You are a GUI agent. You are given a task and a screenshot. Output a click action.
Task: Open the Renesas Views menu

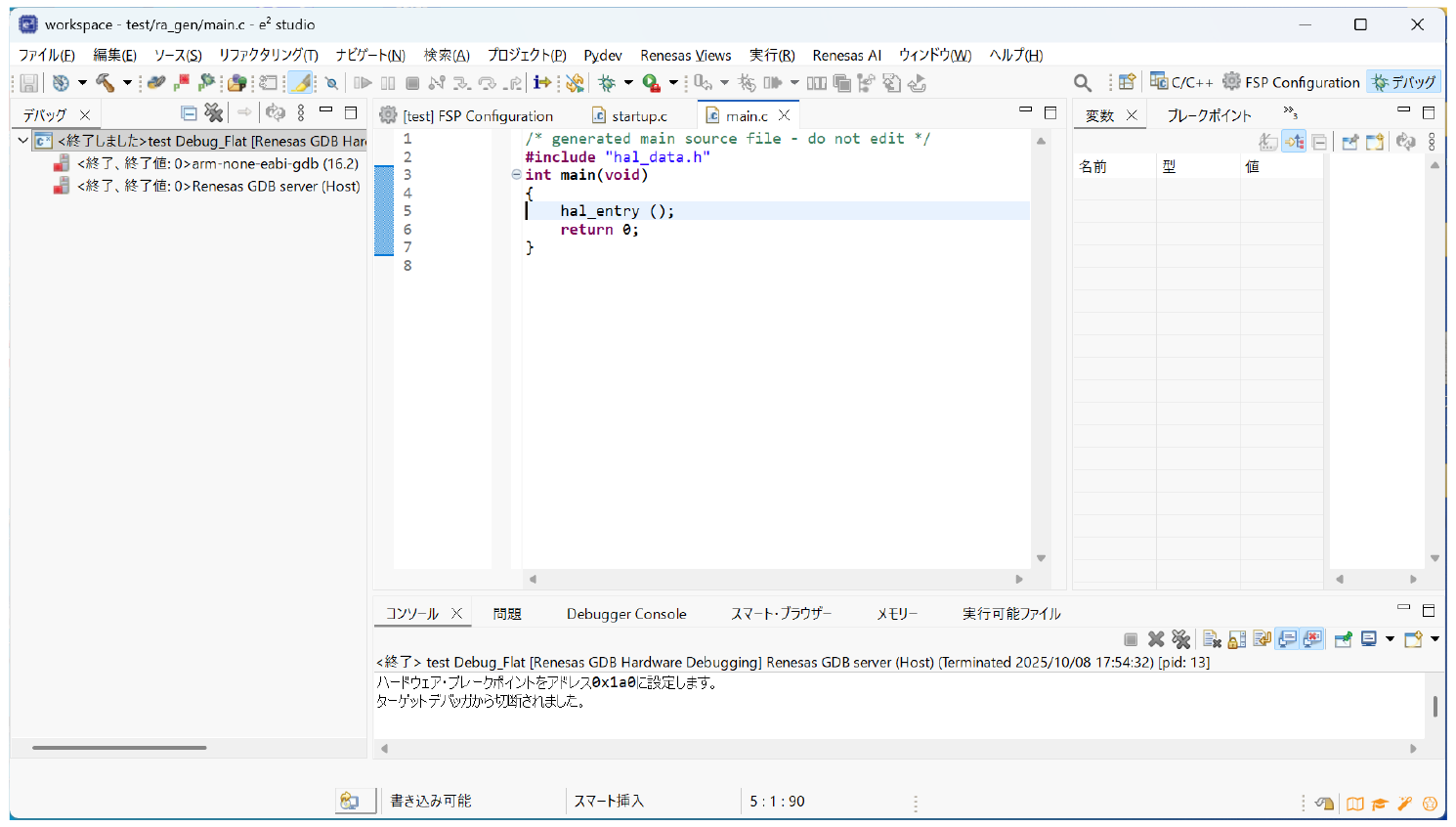[685, 55]
